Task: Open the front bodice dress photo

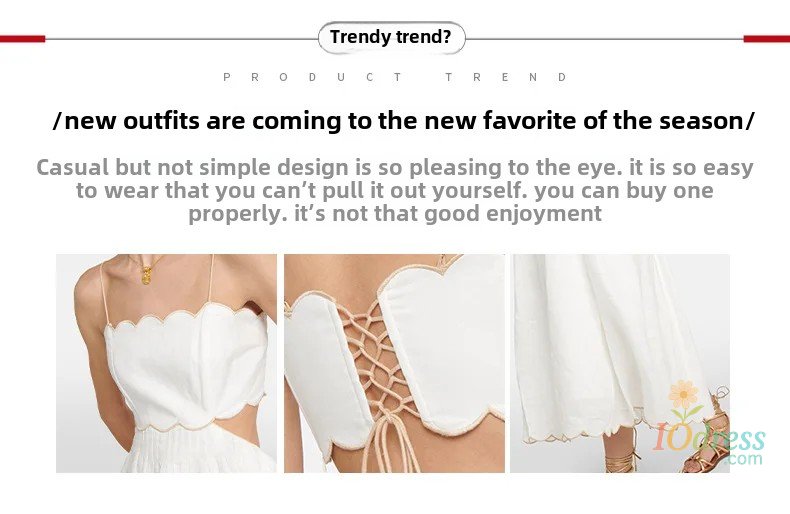Action: tap(166, 363)
